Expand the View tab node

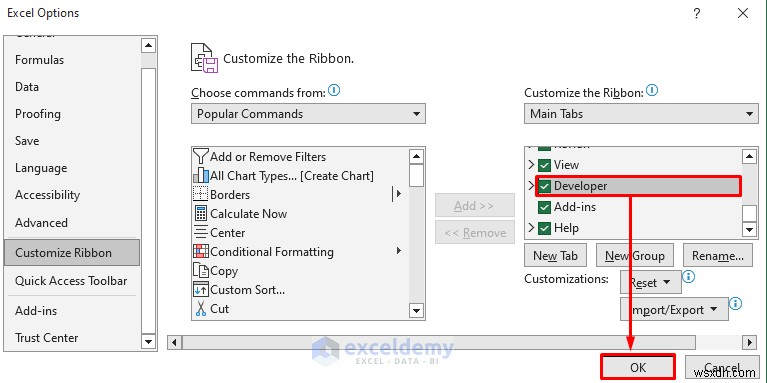[x=531, y=165]
